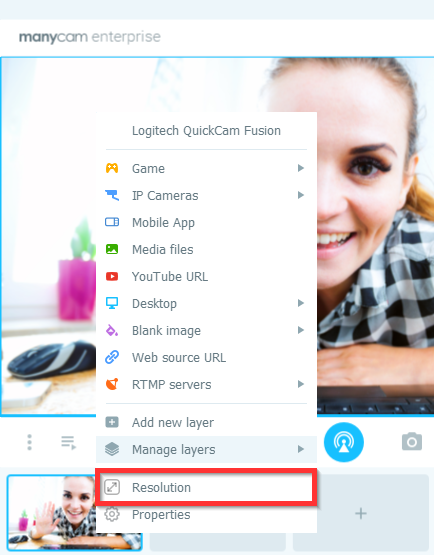434x555 pixels.
Task: Click the Game controller icon
Action: (112, 168)
